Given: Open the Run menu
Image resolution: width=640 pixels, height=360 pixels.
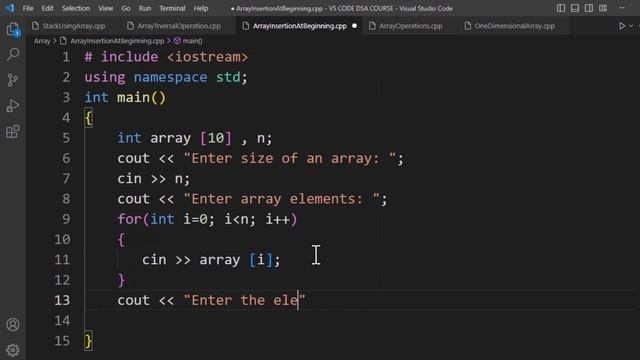Looking at the screenshot, I should pyautogui.click(x=144, y=8).
